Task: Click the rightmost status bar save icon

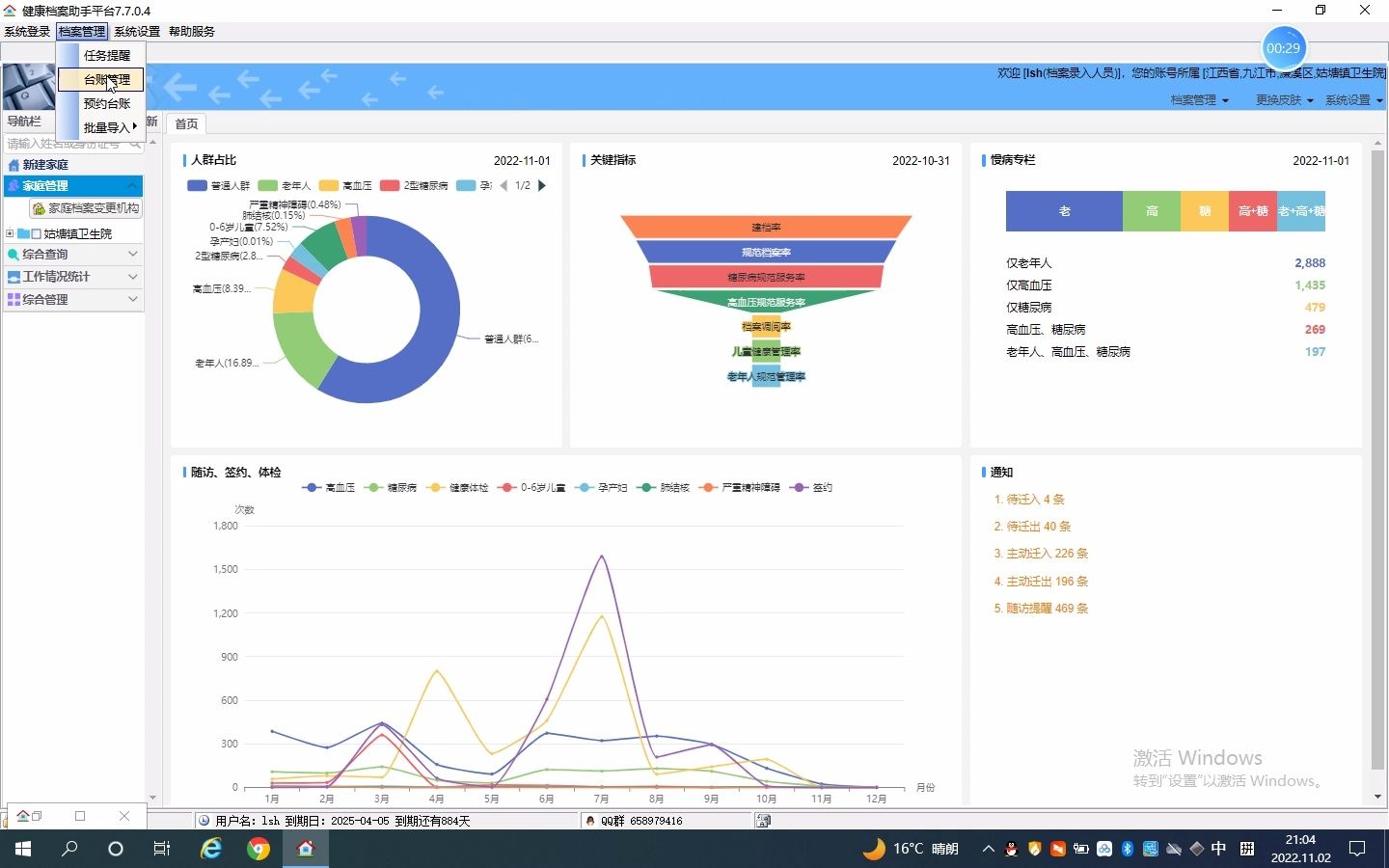Action: click(763, 821)
